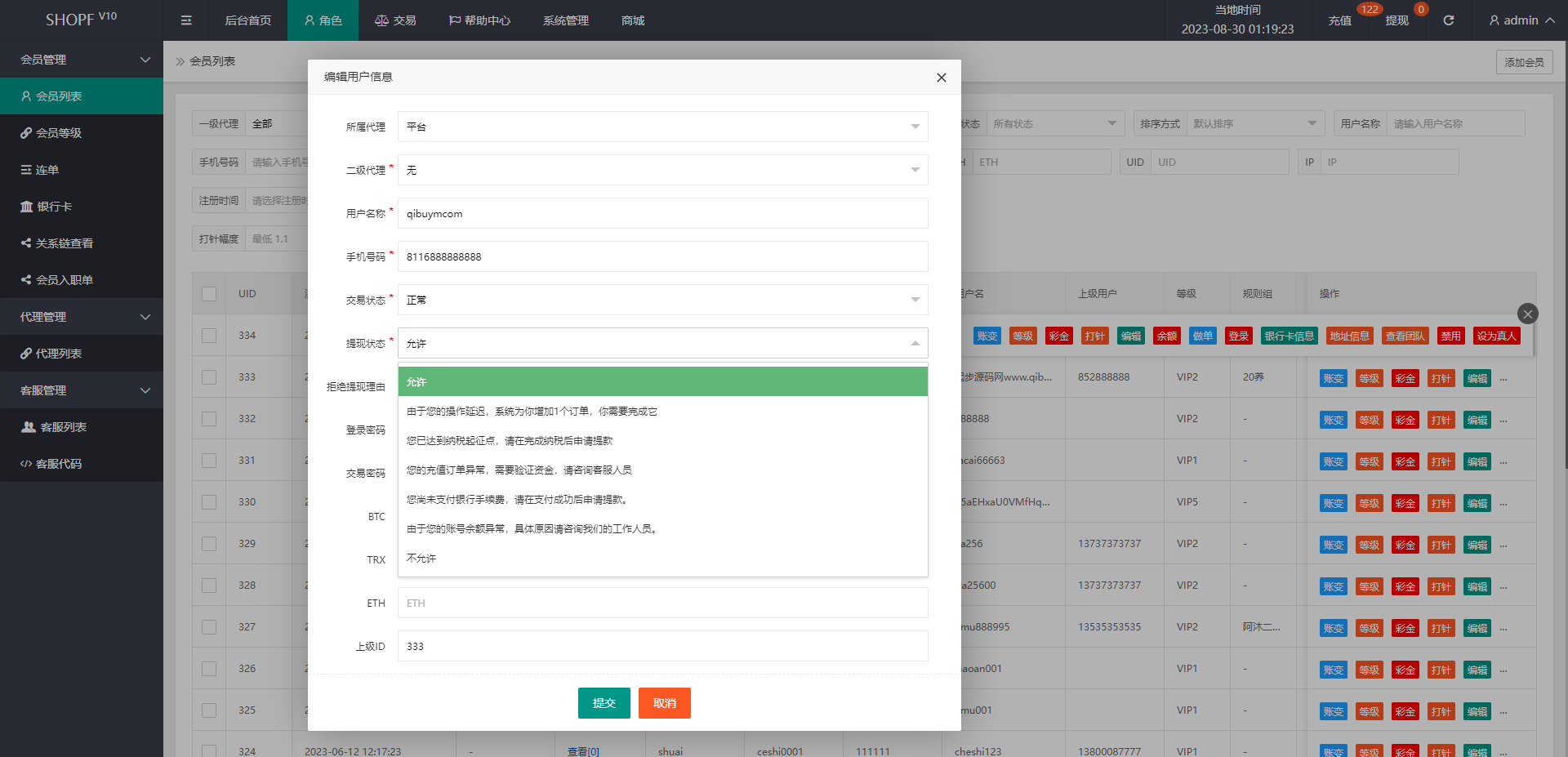Open the 帮助中心 top menu
The height and width of the screenshot is (757, 1568).
point(479,20)
